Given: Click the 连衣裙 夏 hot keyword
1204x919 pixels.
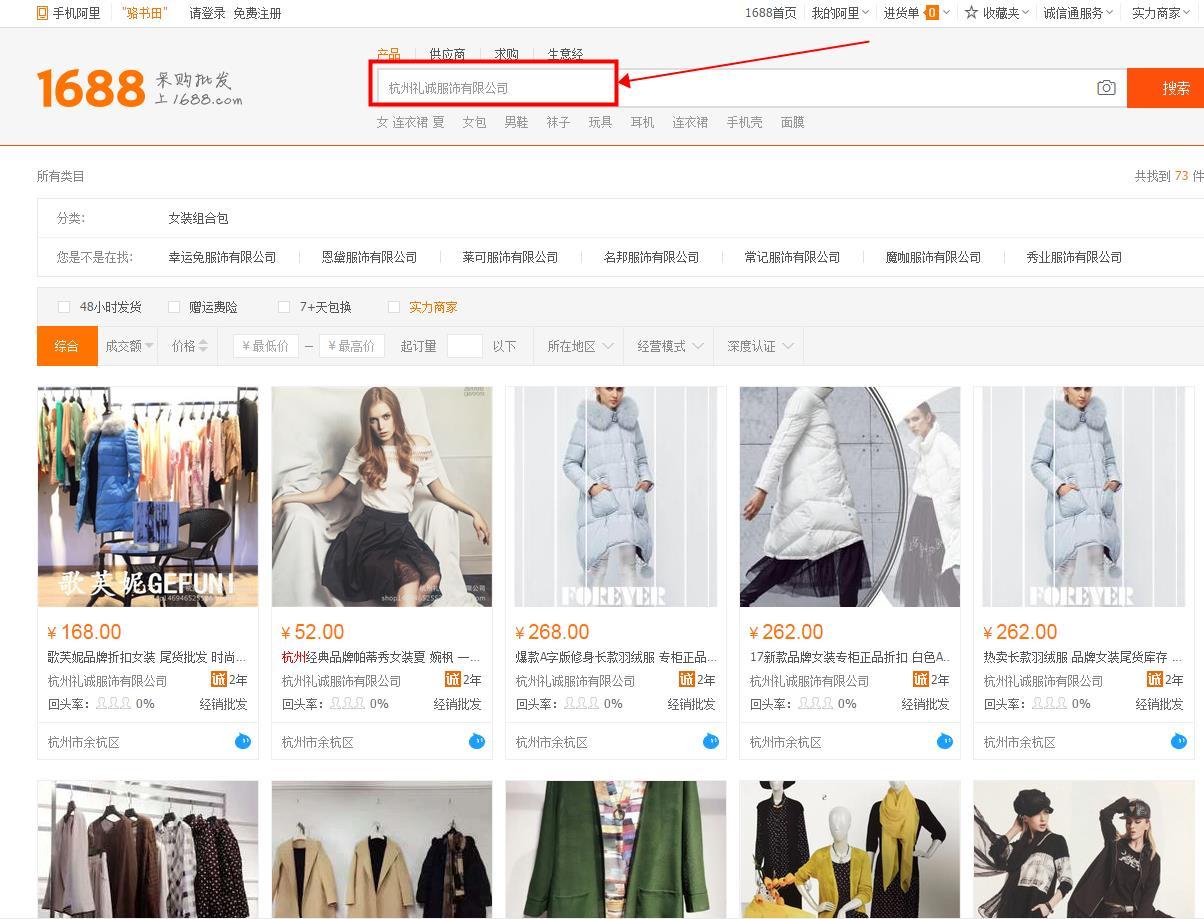Looking at the screenshot, I should coord(418,122).
